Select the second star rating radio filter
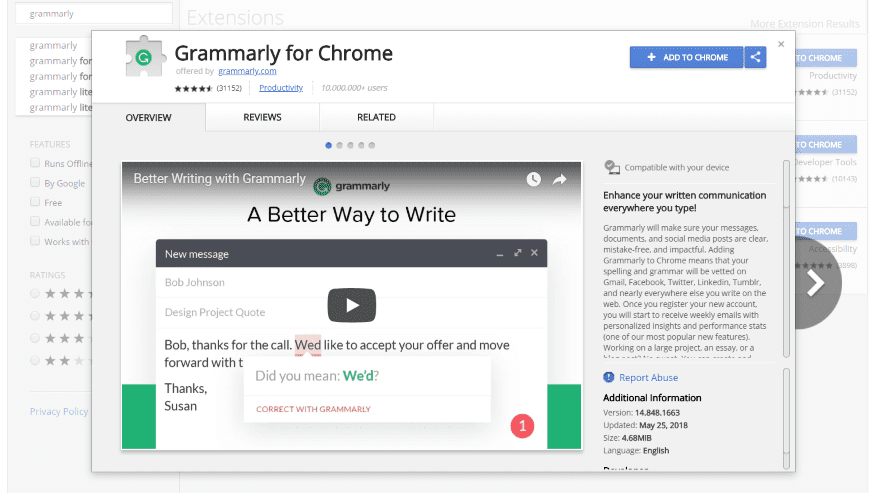 pos(35,316)
